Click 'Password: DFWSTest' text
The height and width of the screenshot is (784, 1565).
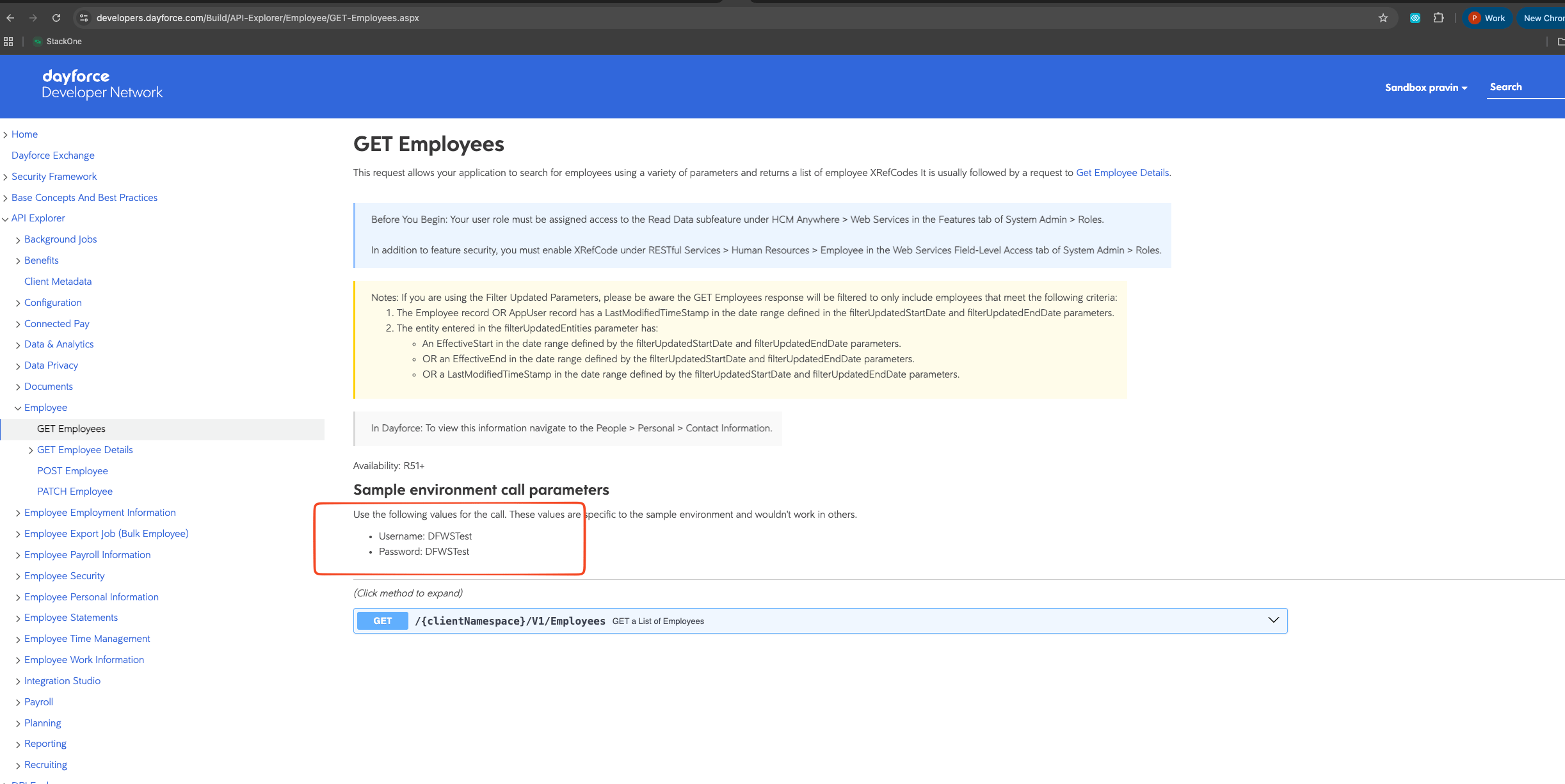pyautogui.click(x=424, y=552)
